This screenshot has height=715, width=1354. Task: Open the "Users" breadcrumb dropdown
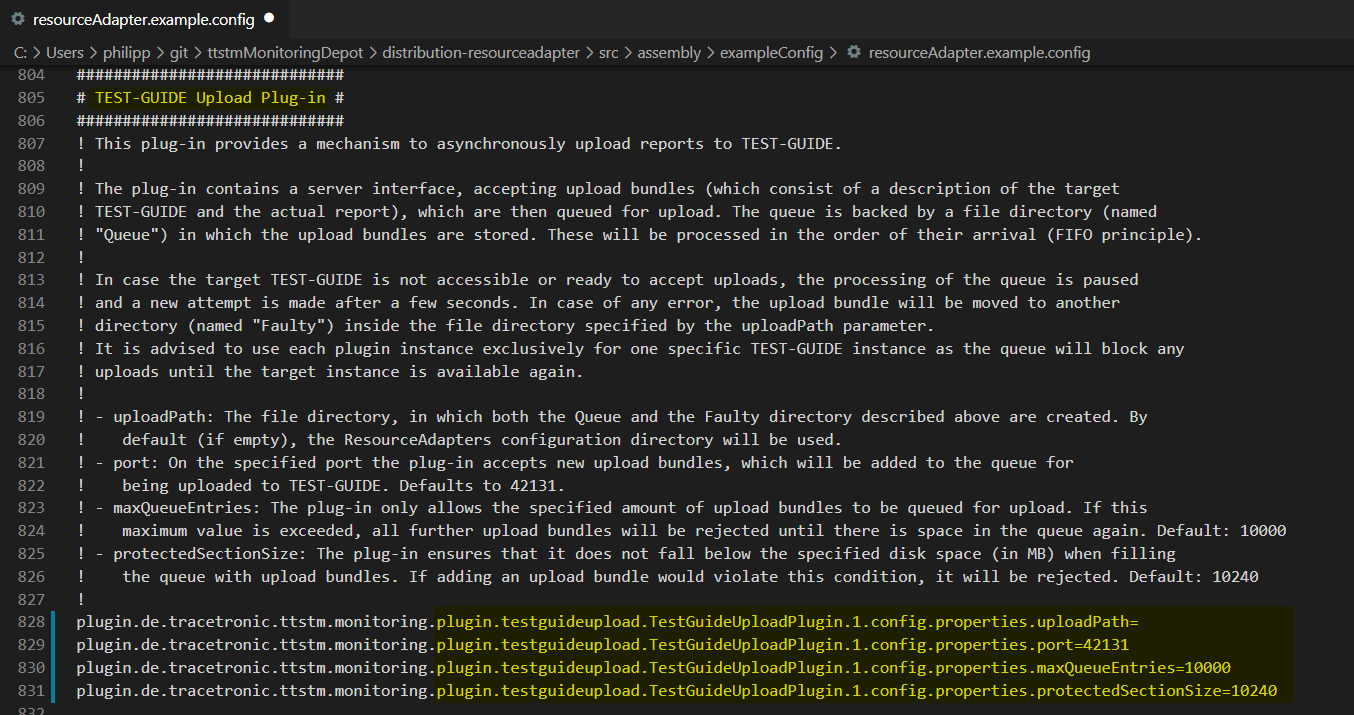coord(64,53)
